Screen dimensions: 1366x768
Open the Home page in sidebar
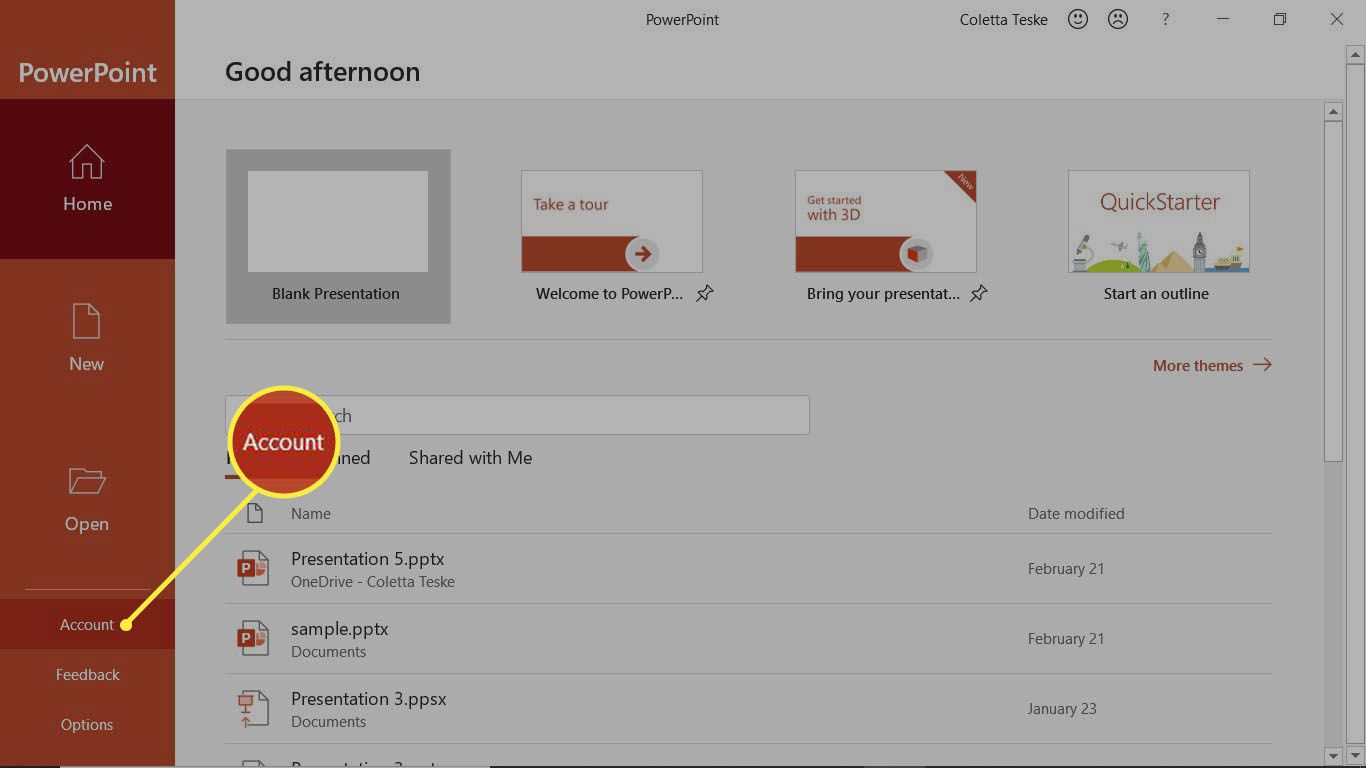click(87, 179)
